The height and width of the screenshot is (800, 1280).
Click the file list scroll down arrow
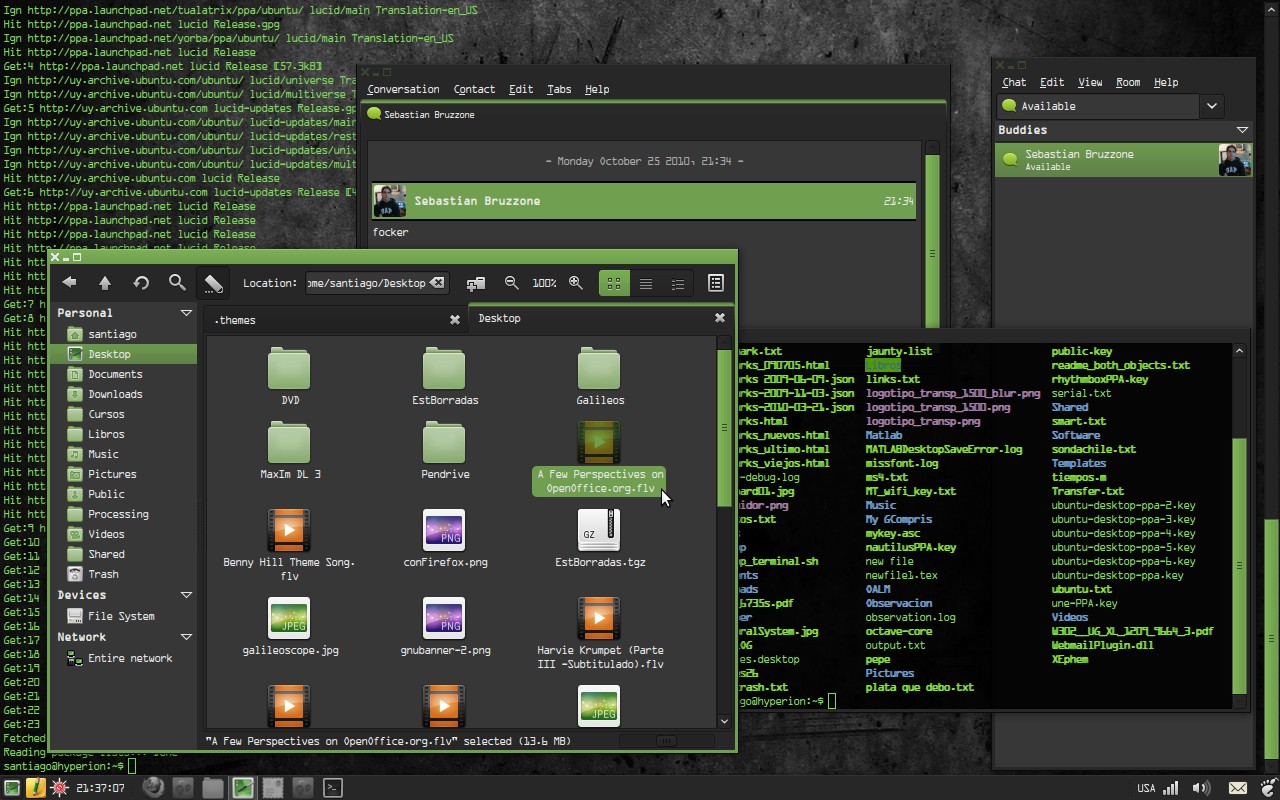725,720
